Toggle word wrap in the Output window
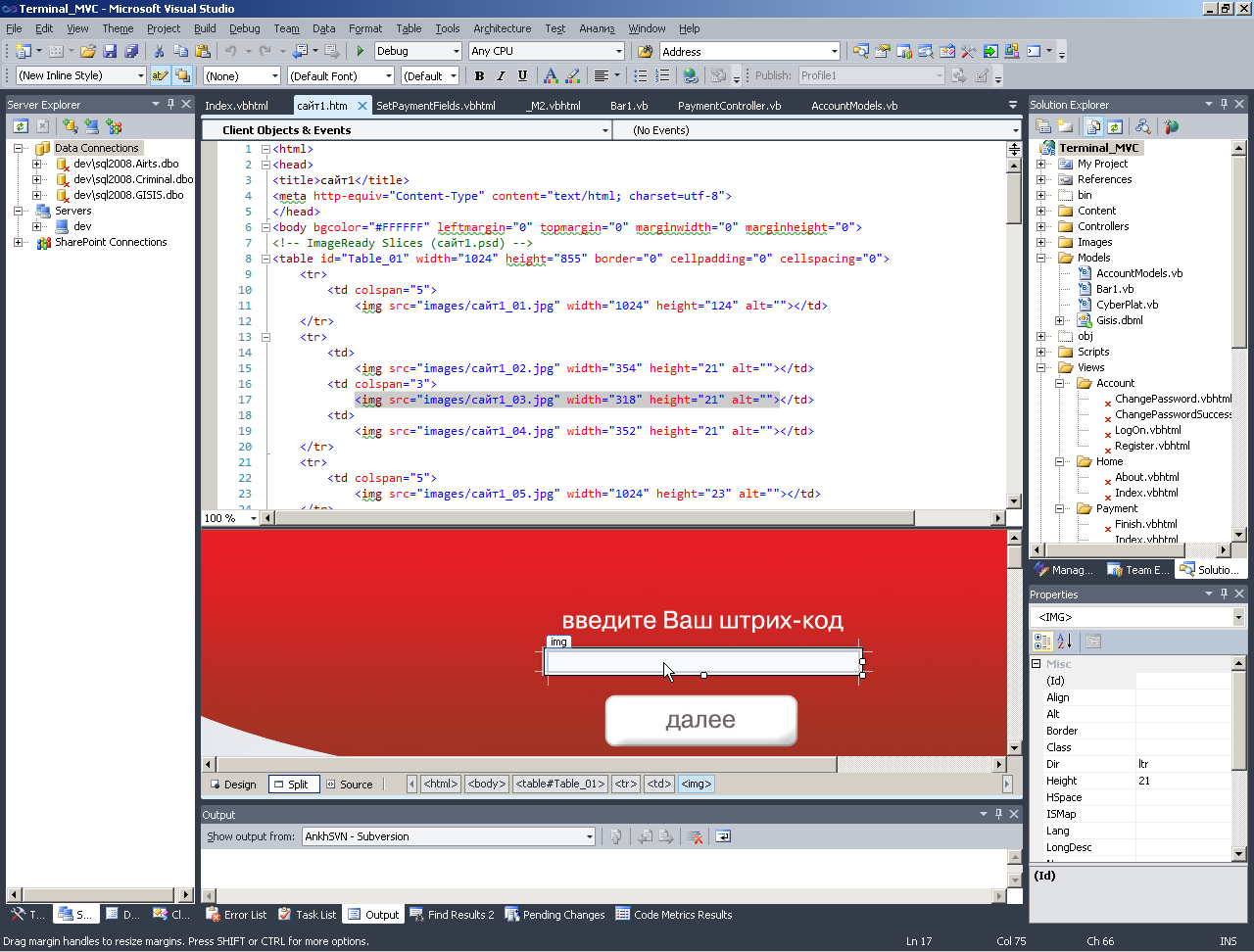This screenshot has height=952, width=1254. tap(723, 836)
